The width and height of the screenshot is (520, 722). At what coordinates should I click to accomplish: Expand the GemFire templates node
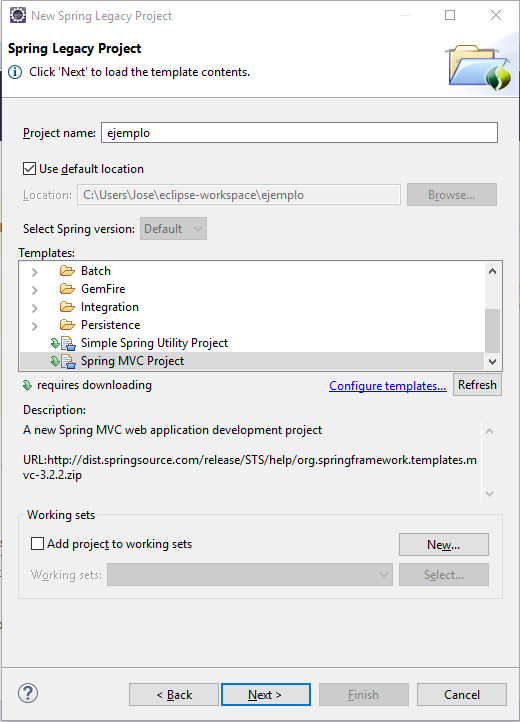[35, 290]
